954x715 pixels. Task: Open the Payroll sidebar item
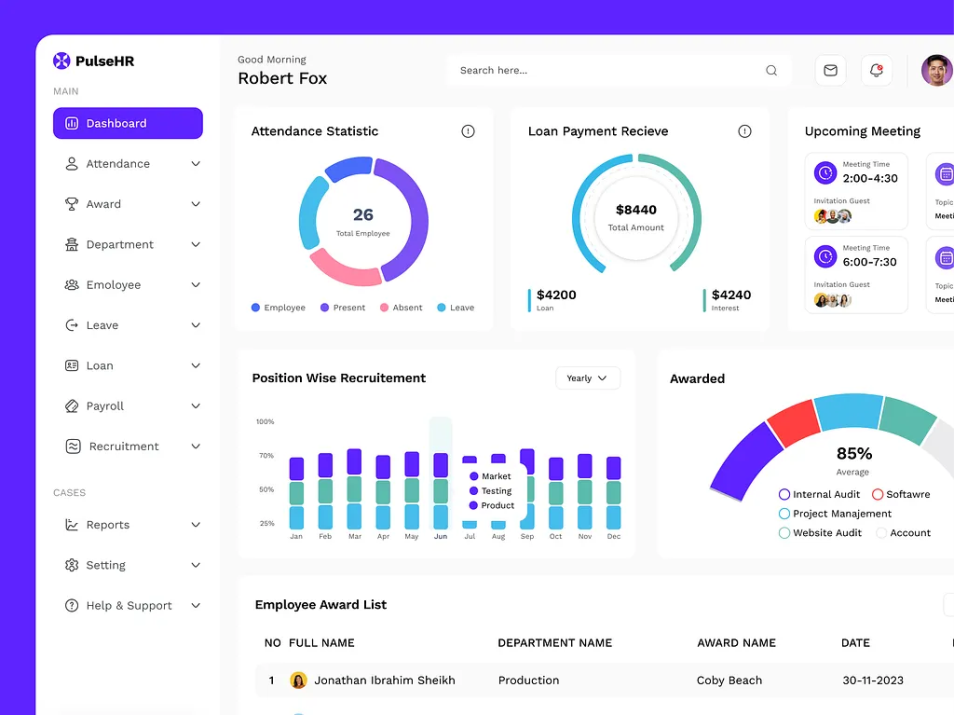pos(128,406)
